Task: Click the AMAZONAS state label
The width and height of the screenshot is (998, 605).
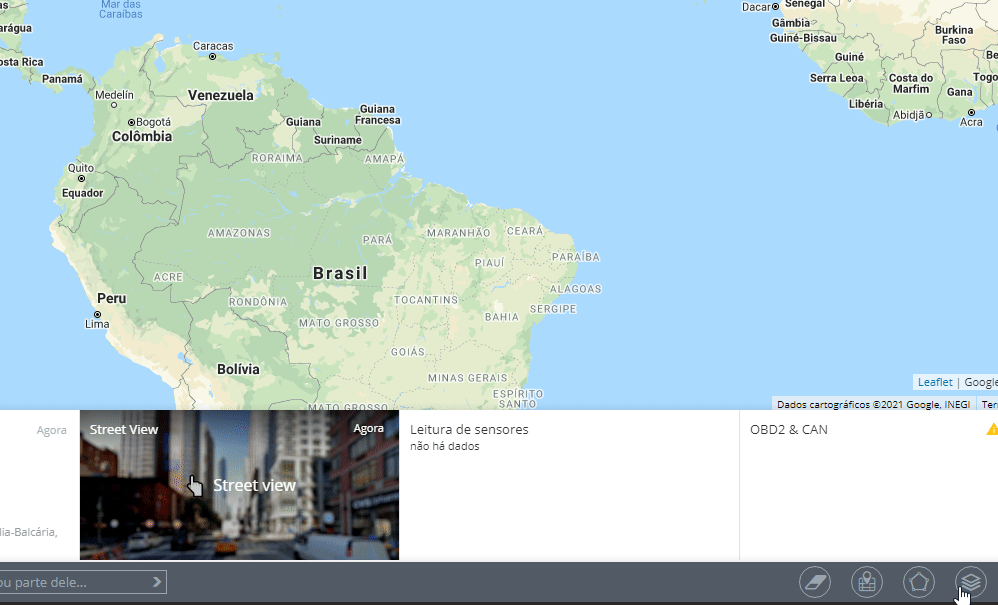Action: point(239,233)
